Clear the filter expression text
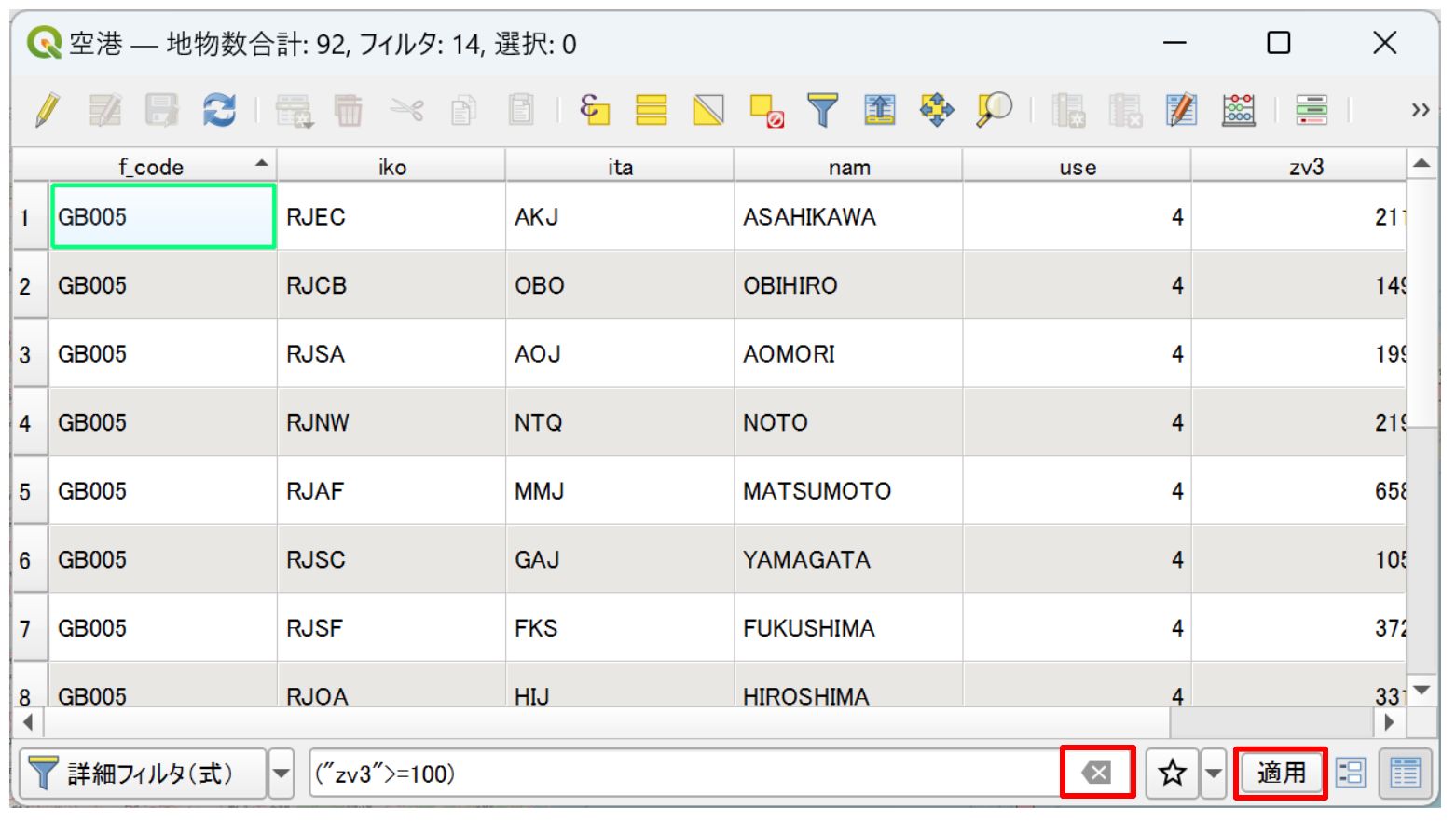This screenshot has width=1456, height=822. click(1096, 773)
